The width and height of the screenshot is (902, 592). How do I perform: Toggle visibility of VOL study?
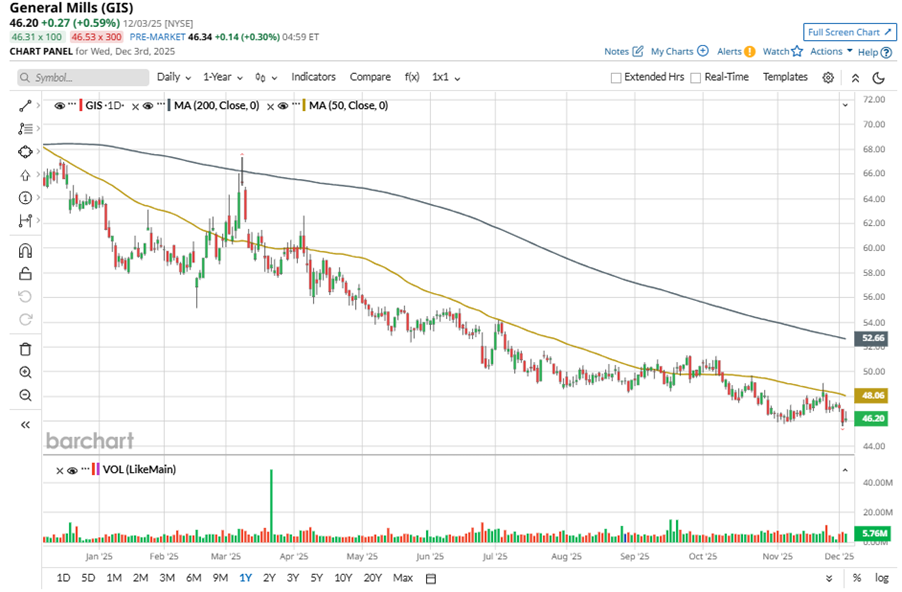[72, 471]
